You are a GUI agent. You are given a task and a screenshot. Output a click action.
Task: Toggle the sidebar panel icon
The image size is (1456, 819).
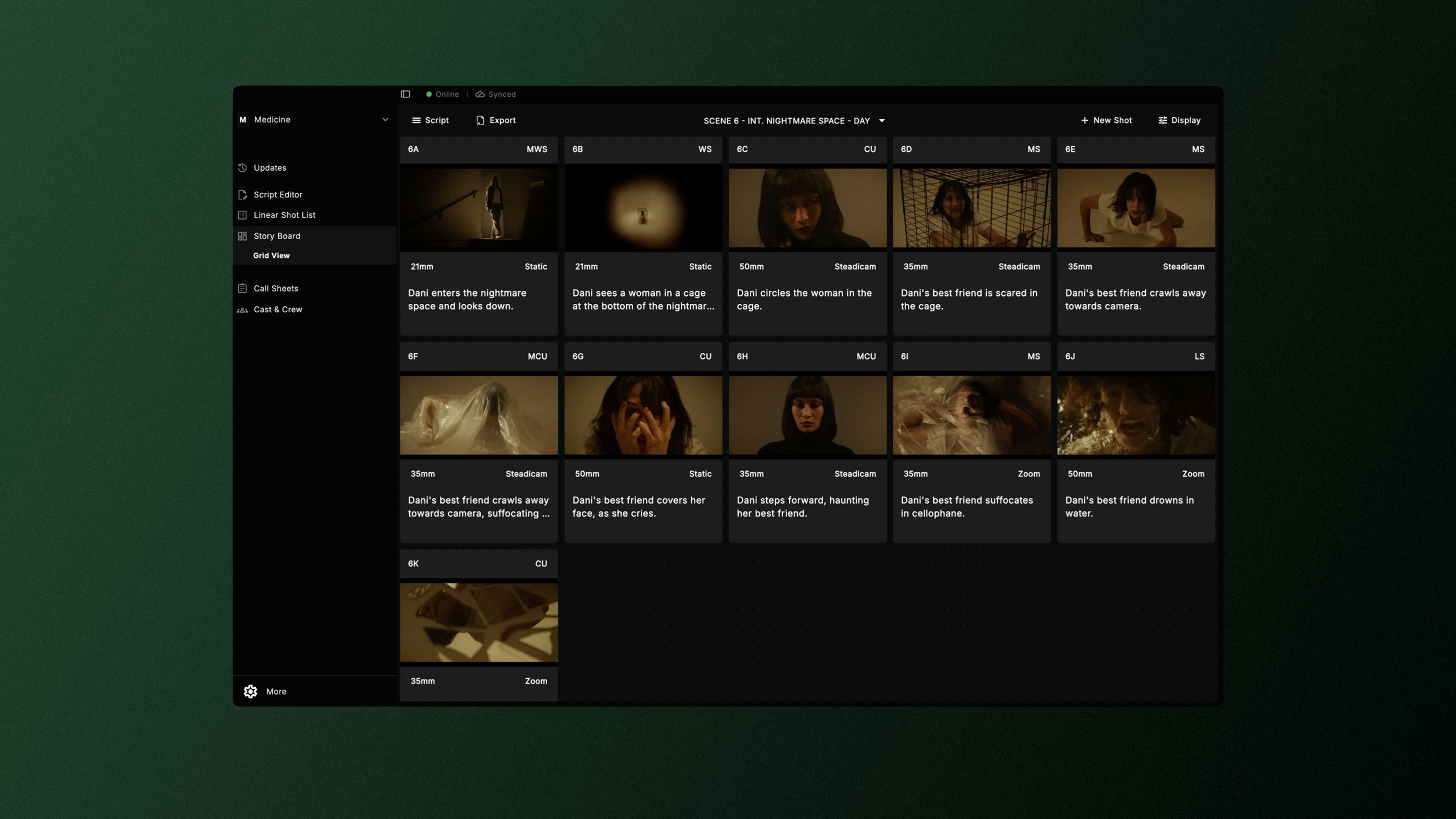405,94
